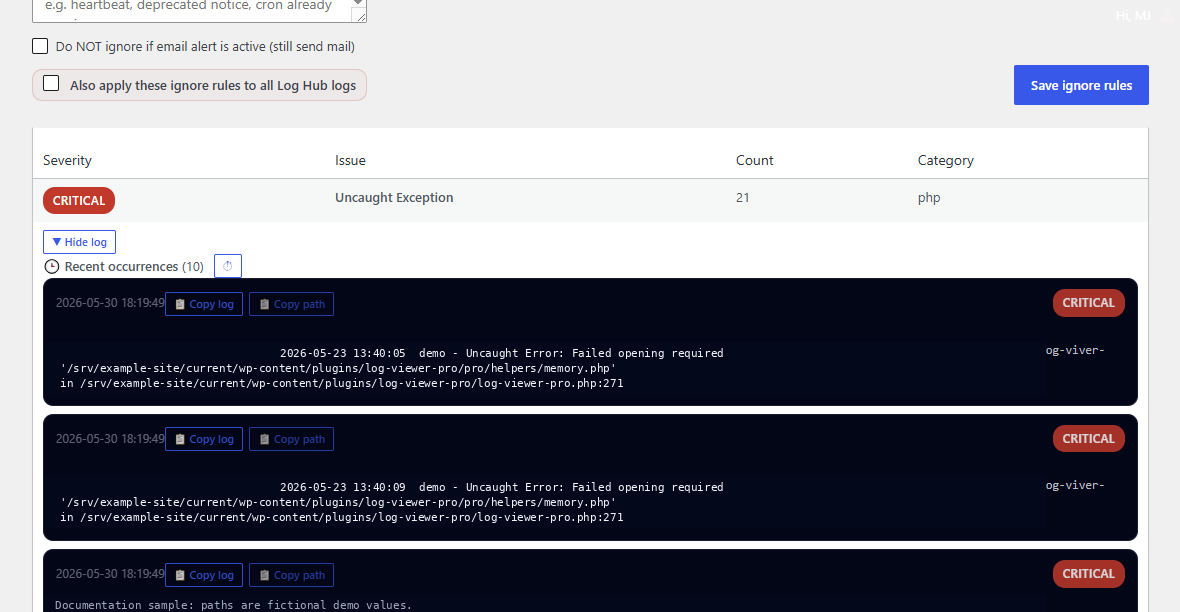Click the refresh icon beside Recent occurrences
The image size is (1180, 612).
click(228, 266)
